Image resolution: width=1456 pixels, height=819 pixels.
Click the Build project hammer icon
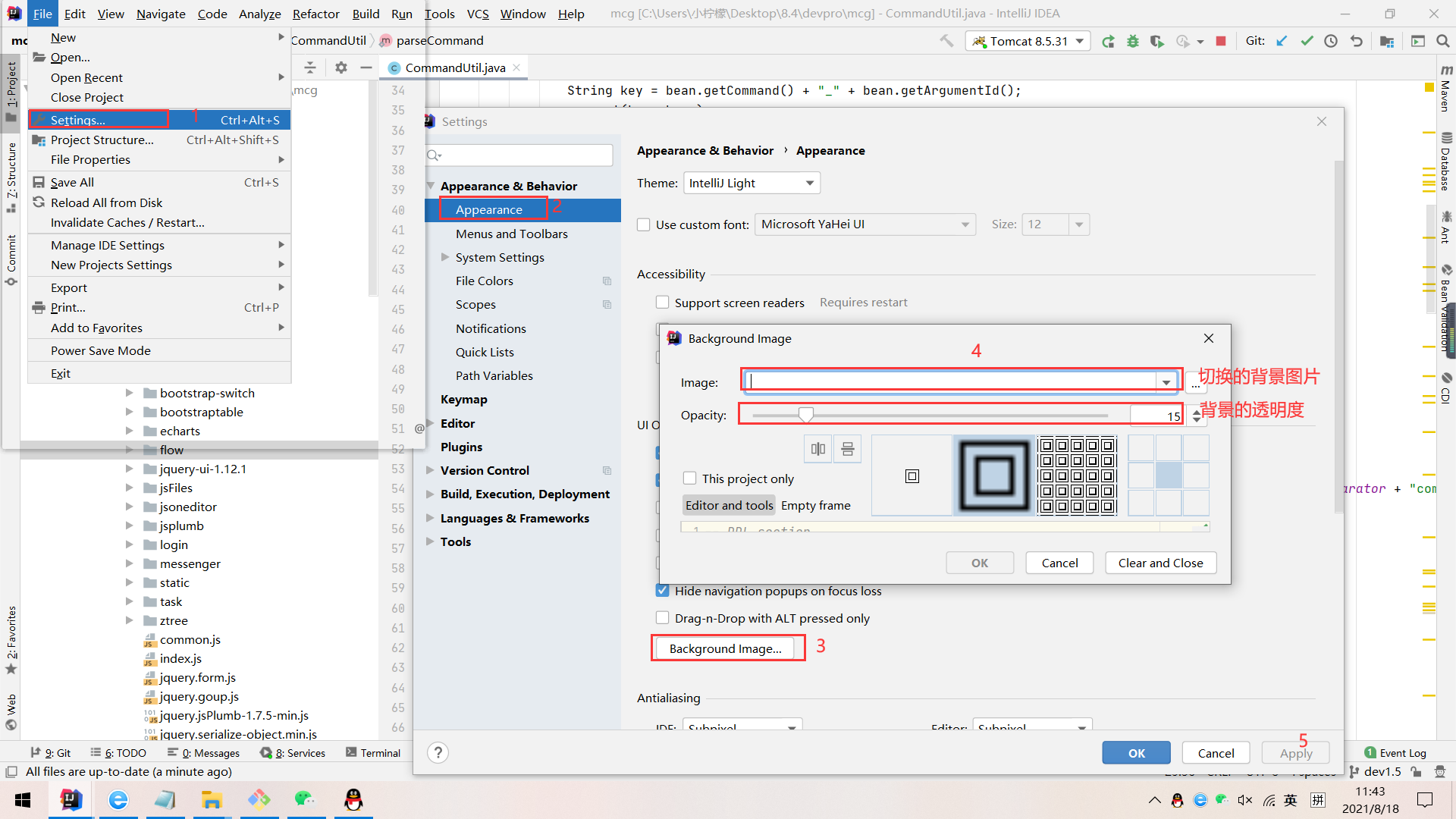click(x=946, y=41)
